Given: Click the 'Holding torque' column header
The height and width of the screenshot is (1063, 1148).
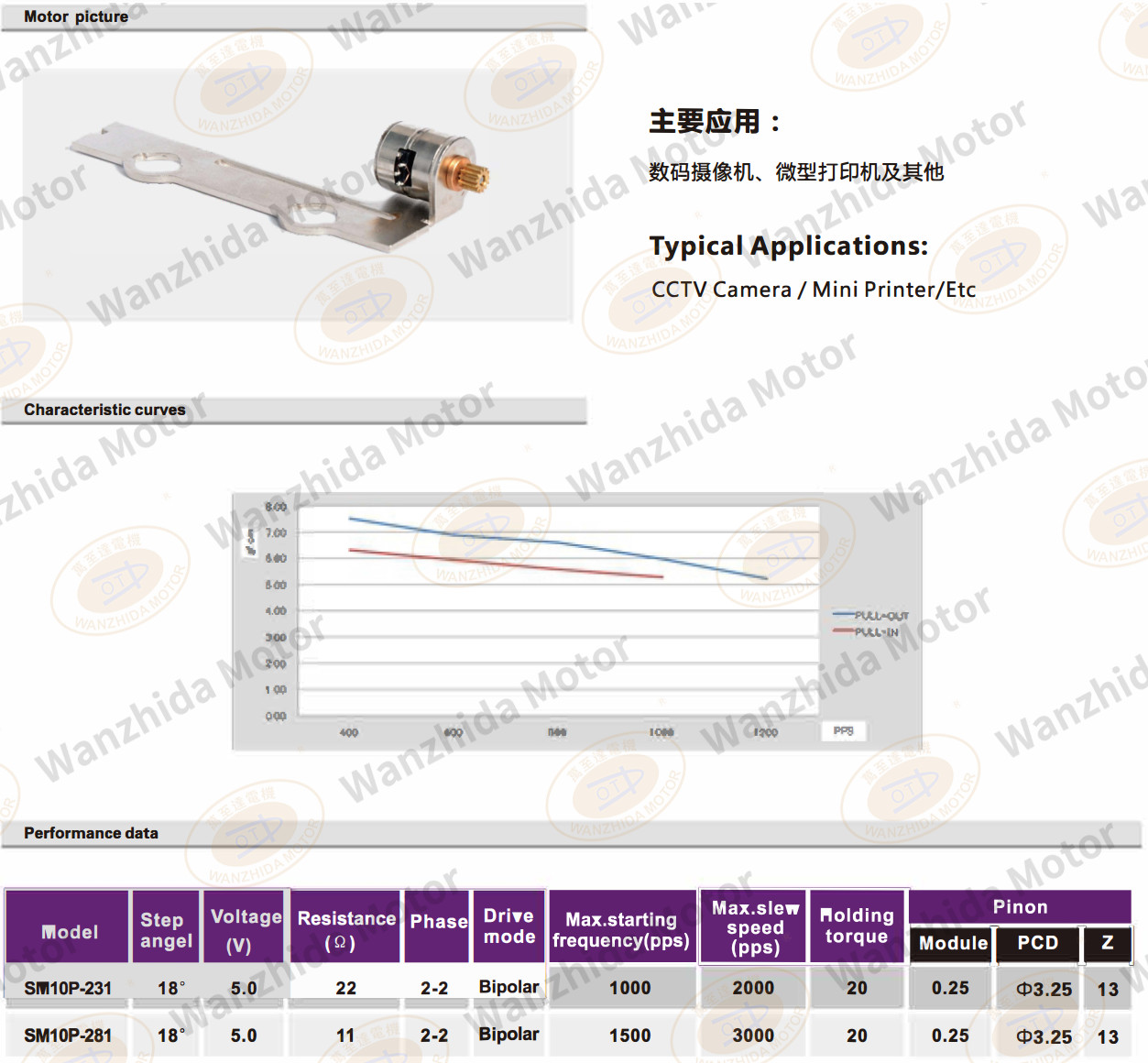Looking at the screenshot, I should tap(857, 927).
